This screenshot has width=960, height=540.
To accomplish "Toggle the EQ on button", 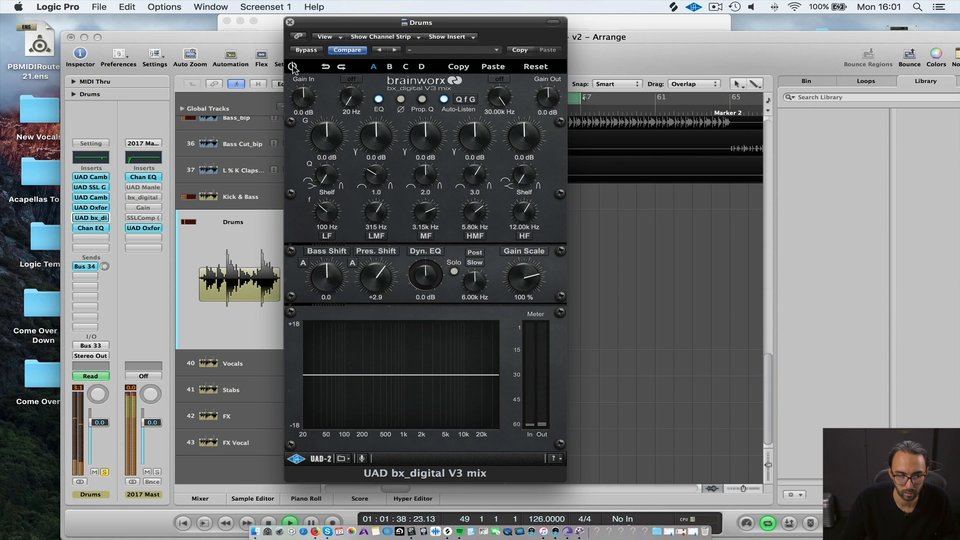I will click(x=378, y=99).
